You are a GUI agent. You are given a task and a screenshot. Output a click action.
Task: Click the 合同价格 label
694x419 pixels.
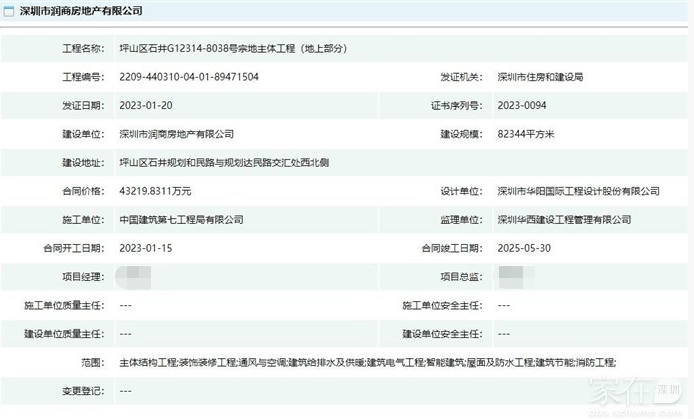click(x=83, y=191)
